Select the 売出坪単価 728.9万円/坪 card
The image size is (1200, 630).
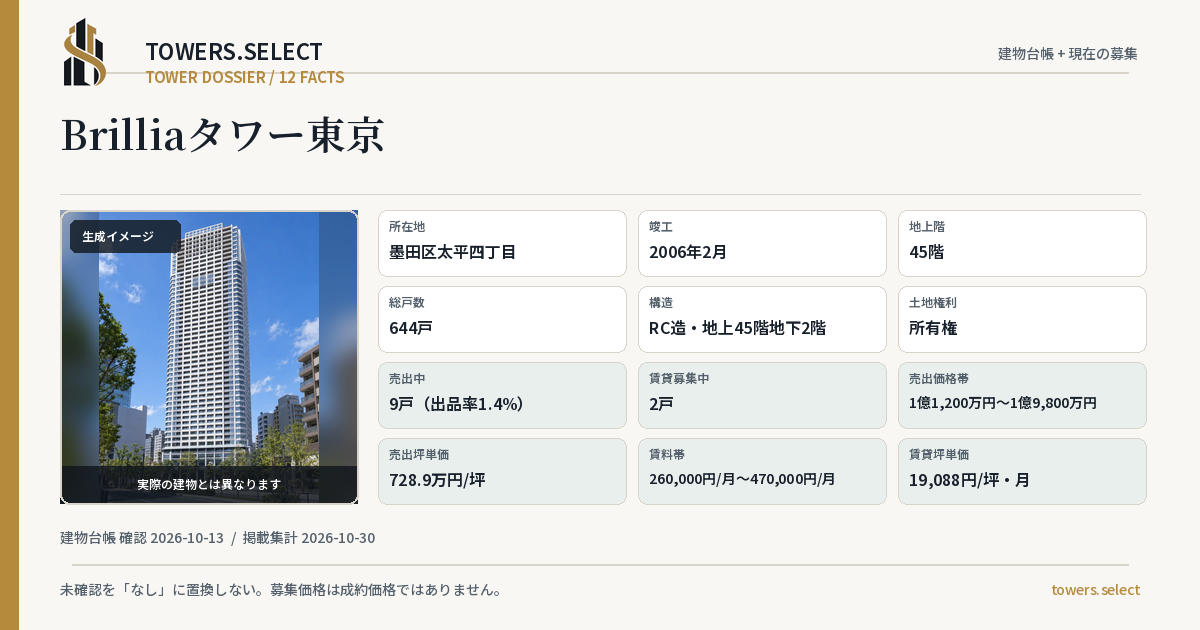(502, 471)
